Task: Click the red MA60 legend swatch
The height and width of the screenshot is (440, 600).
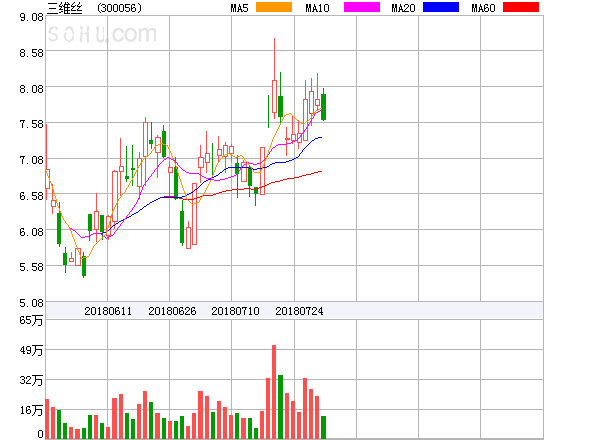Action: pos(521,7)
